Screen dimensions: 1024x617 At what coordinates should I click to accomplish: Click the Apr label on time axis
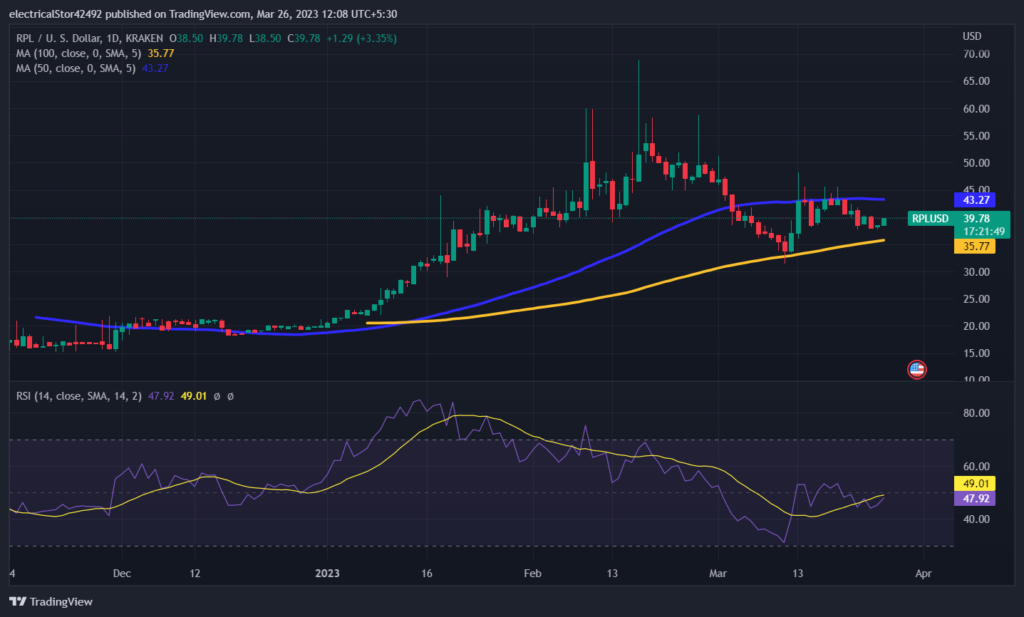[923, 573]
